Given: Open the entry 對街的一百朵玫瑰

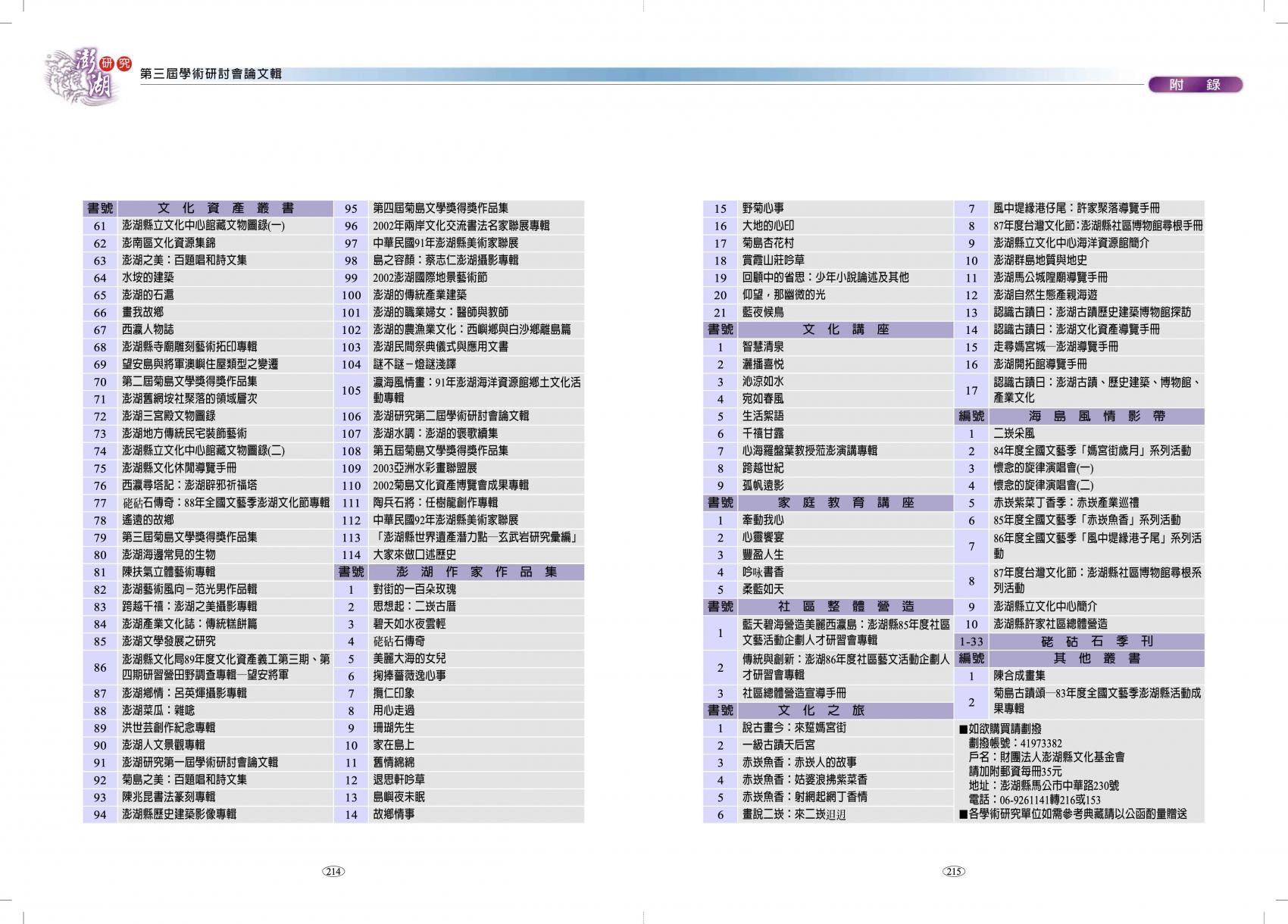Looking at the screenshot, I should (414, 589).
